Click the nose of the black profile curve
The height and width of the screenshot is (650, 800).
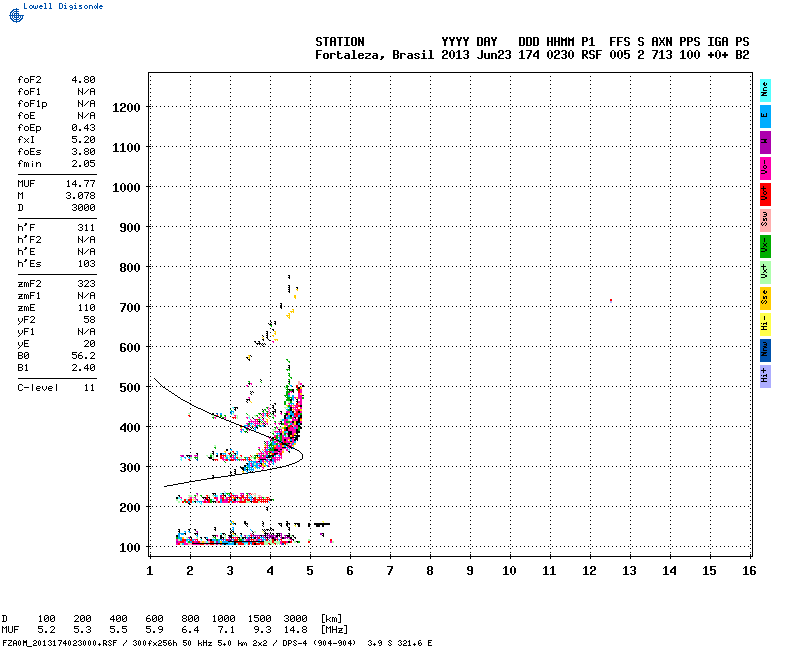point(302,455)
